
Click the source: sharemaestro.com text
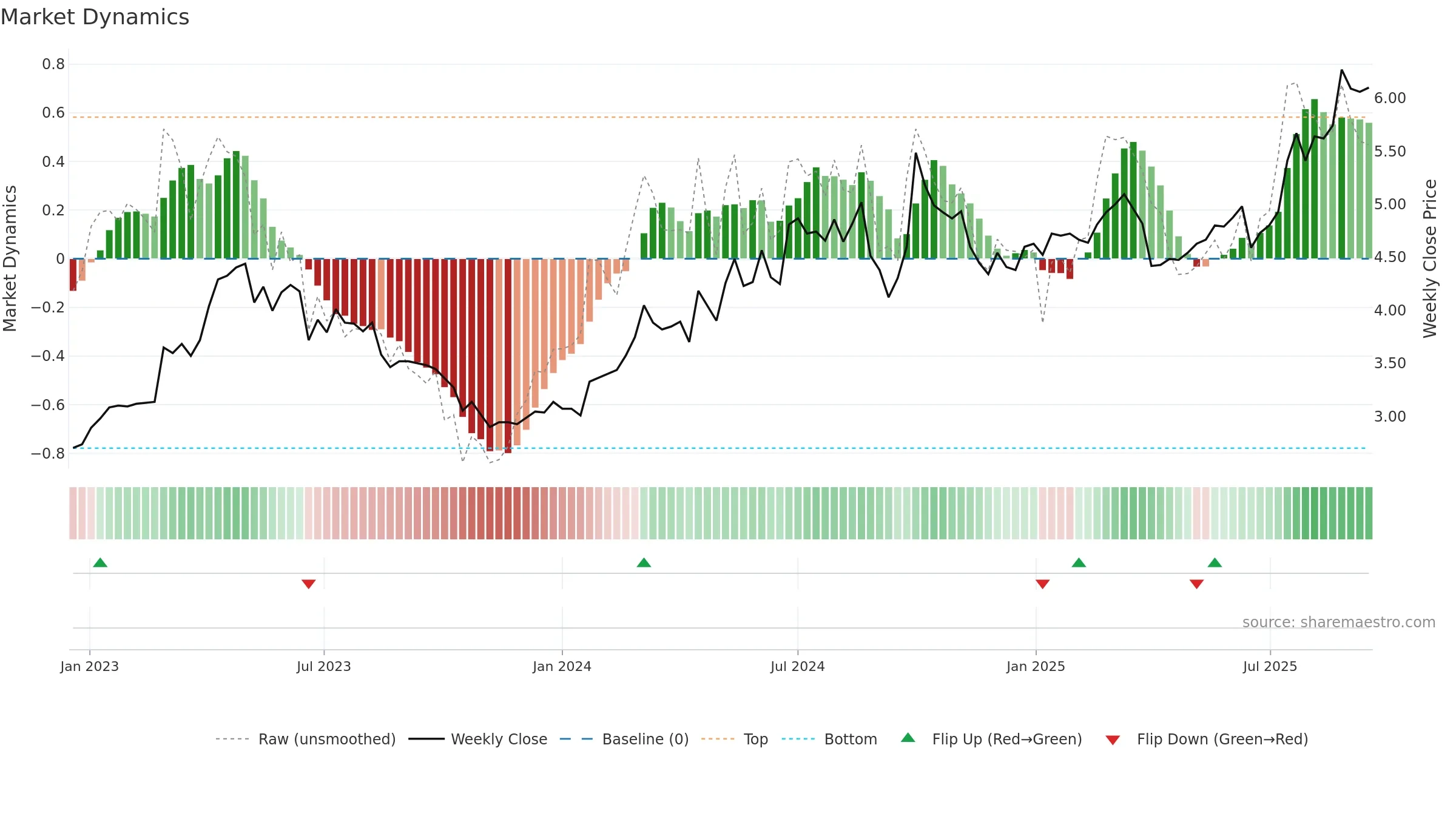pyautogui.click(x=1339, y=622)
